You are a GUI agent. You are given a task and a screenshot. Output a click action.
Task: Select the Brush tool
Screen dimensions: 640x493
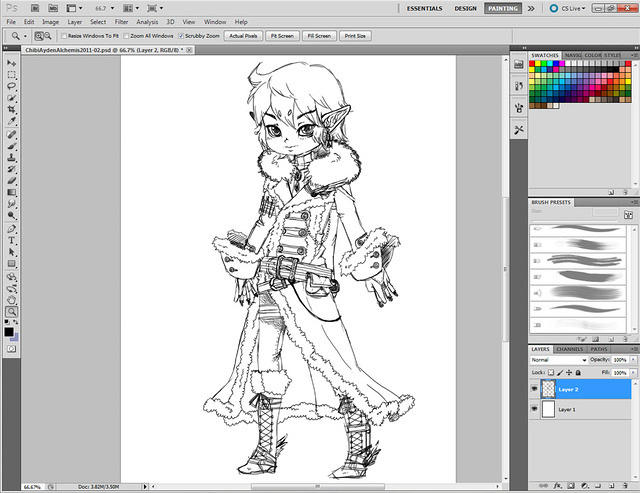tap(11, 146)
